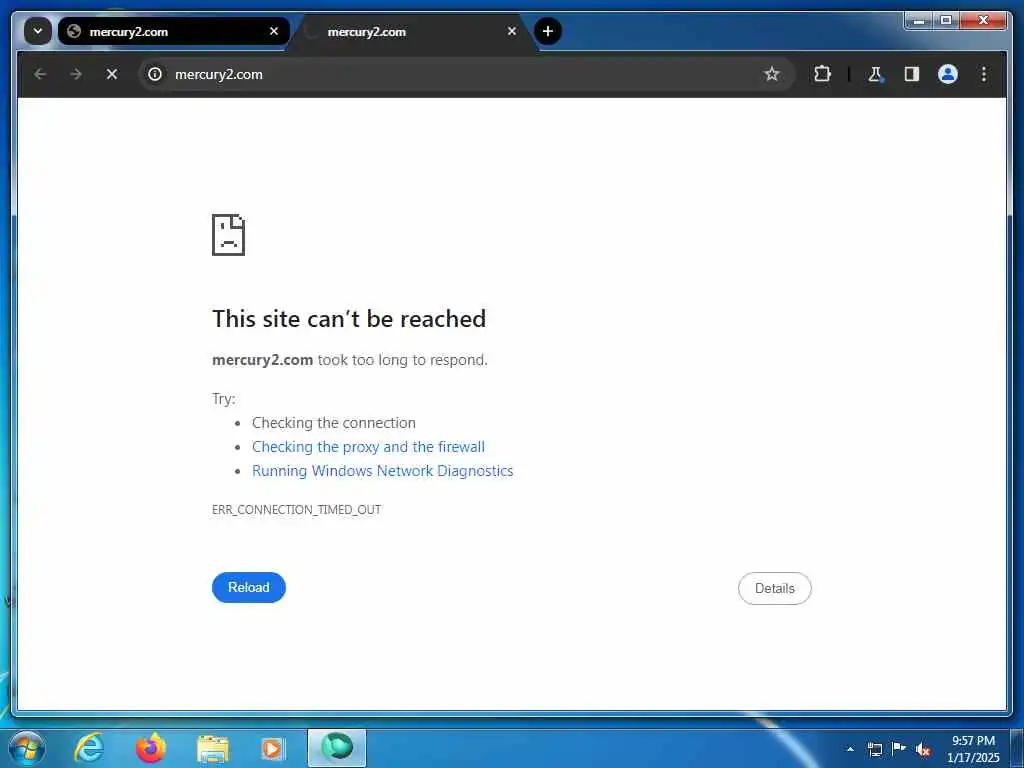1024x768 pixels.
Task: Launch Internet Explorer from taskbar
Action: (89, 748)
